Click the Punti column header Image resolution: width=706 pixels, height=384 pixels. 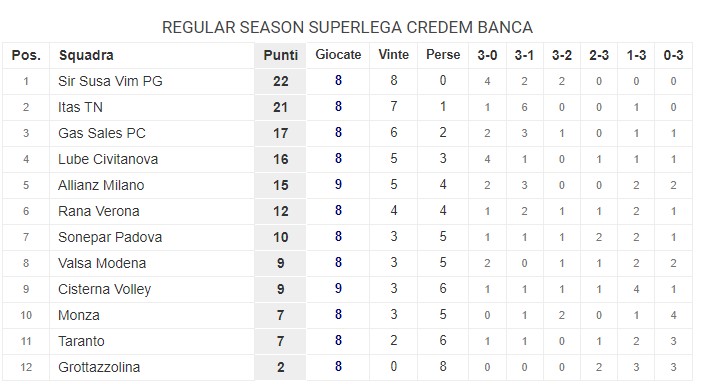[281, 55]
